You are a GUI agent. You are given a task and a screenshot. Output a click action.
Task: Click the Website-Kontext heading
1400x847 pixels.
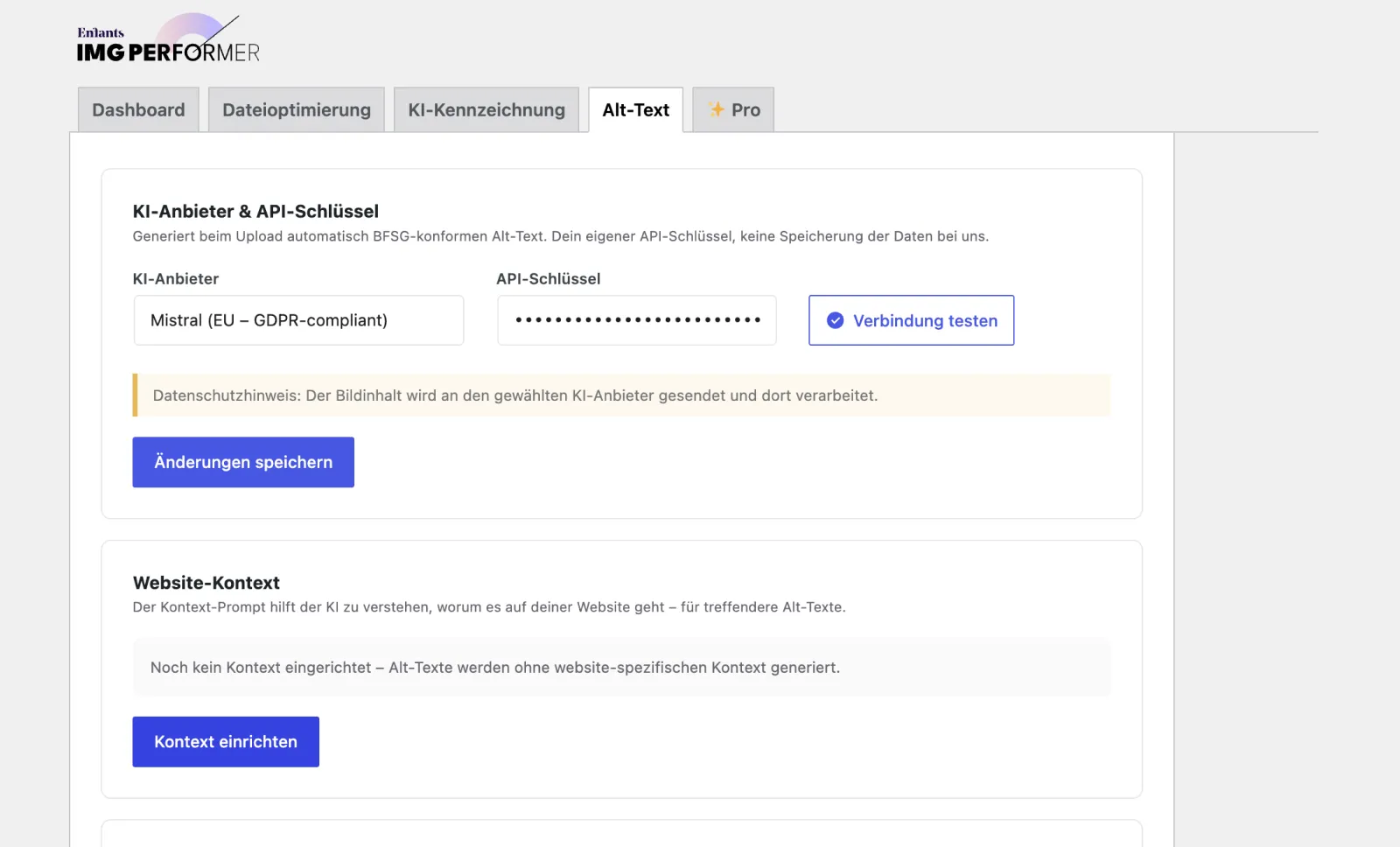coord(206,583)
